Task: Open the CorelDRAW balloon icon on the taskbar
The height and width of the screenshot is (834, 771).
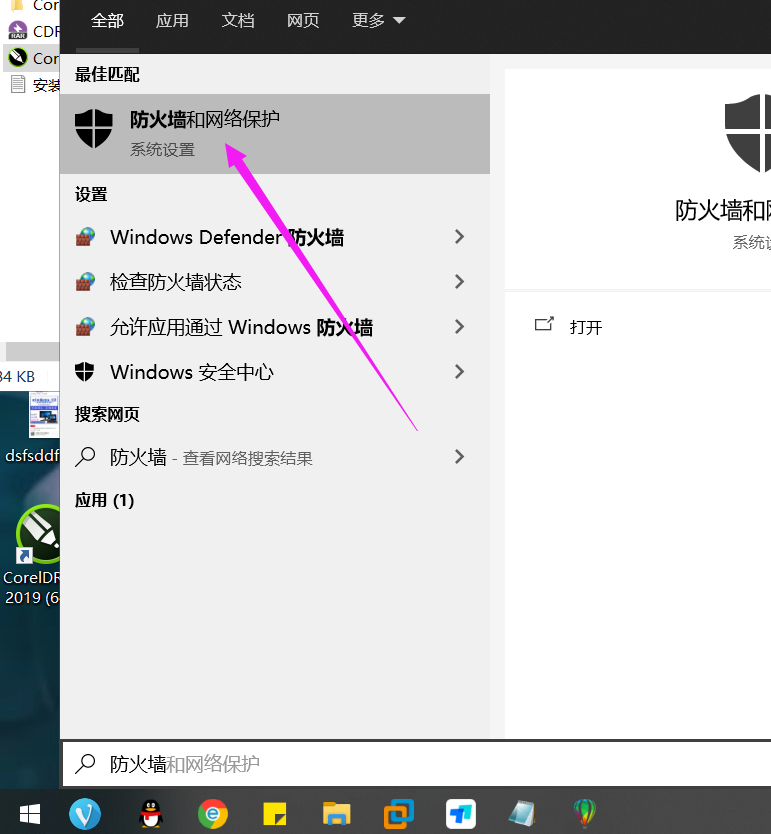Action: coord(585,814)
